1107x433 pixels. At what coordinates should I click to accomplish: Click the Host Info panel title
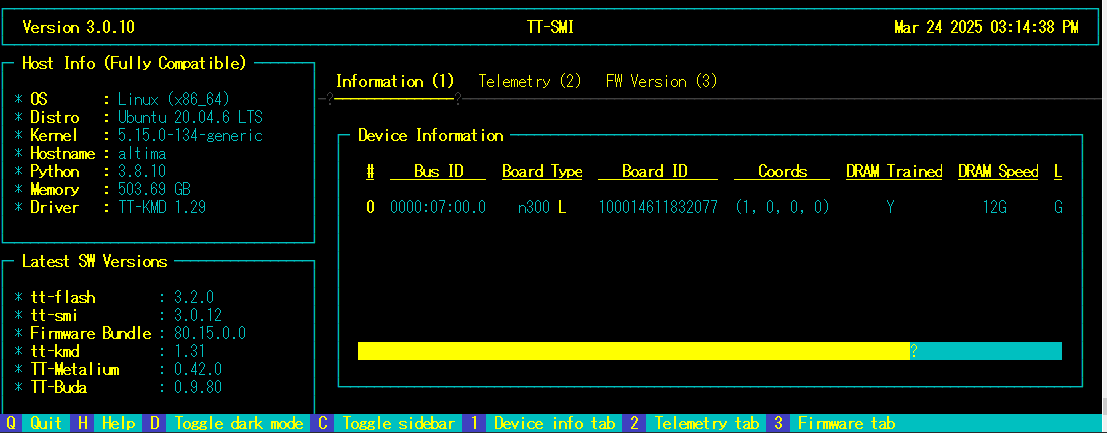coord(134,64)
